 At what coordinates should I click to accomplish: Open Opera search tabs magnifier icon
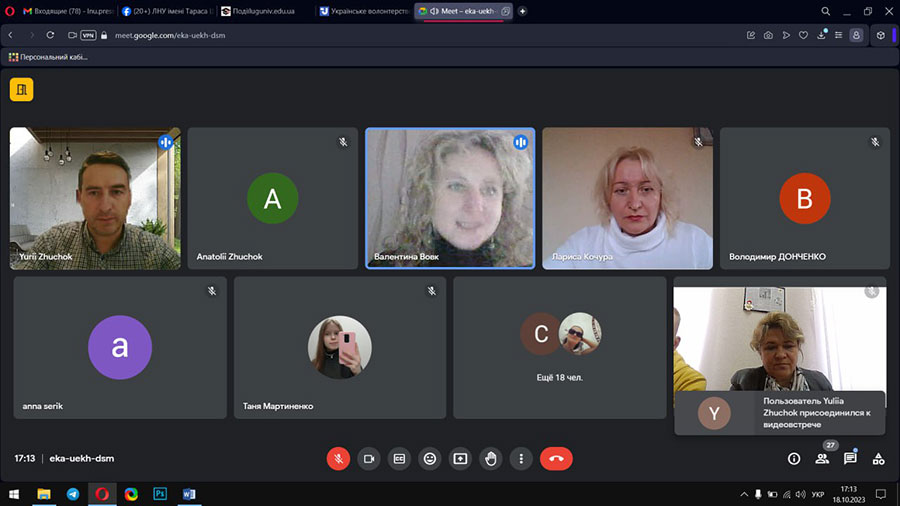point(825,11)
